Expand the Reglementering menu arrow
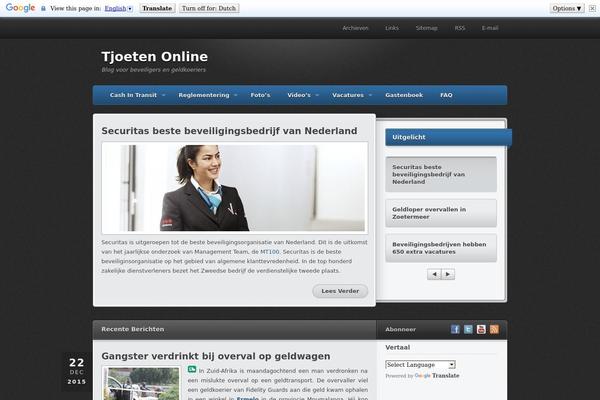The height and width of the screenshot is (400, 600). 235,95
